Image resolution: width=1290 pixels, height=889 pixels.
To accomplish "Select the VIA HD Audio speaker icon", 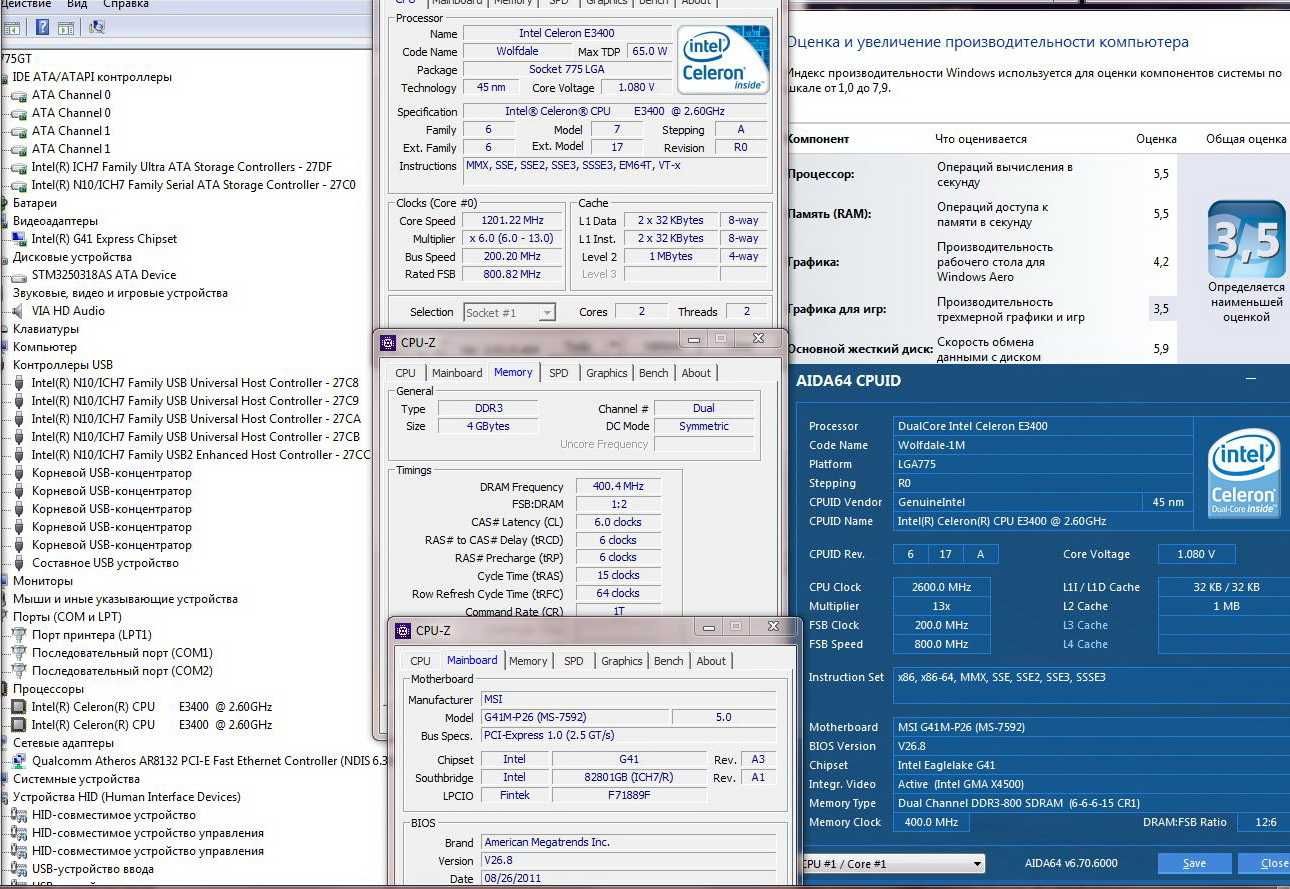I will tap(20, 311).
